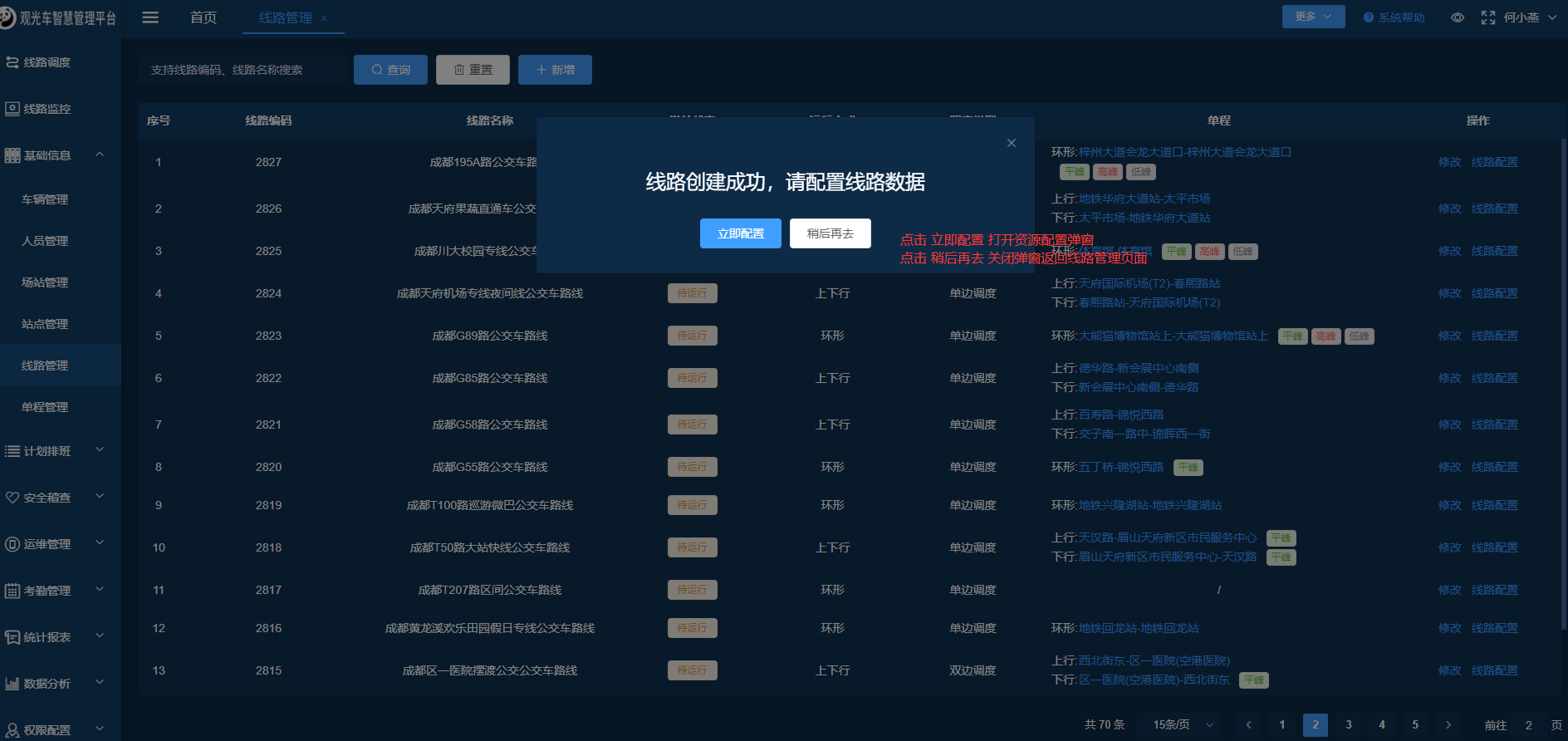The height and width of the screenshot is (741, 1568).
Task: Go to previous page arrow in pagination
Action: pyautogui.click(x=1248, y=724)
